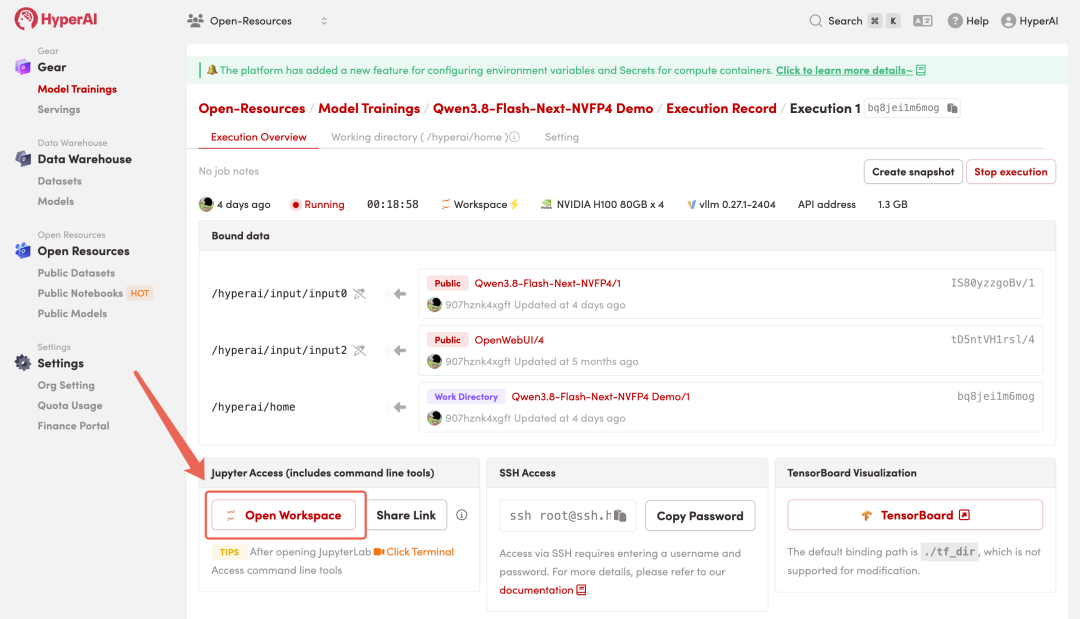Click the user avatar next to 4 days ago
1080x619 pixels.
click(206, 204)
